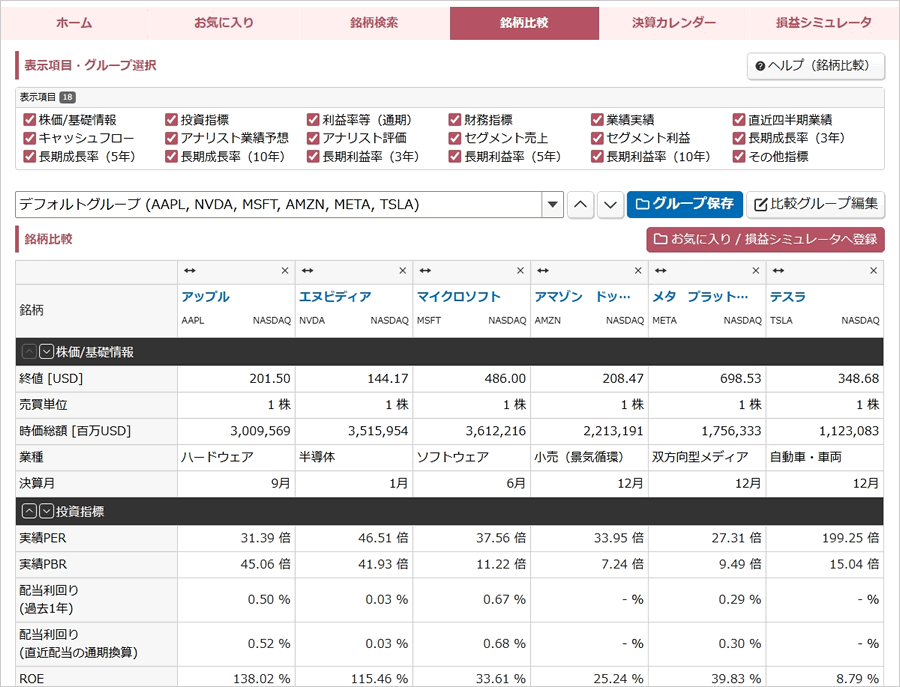Expand the 株価/基礎情報 section with the down arrow
Viewport: 900px width, 687px height.
tap(46, 352)
